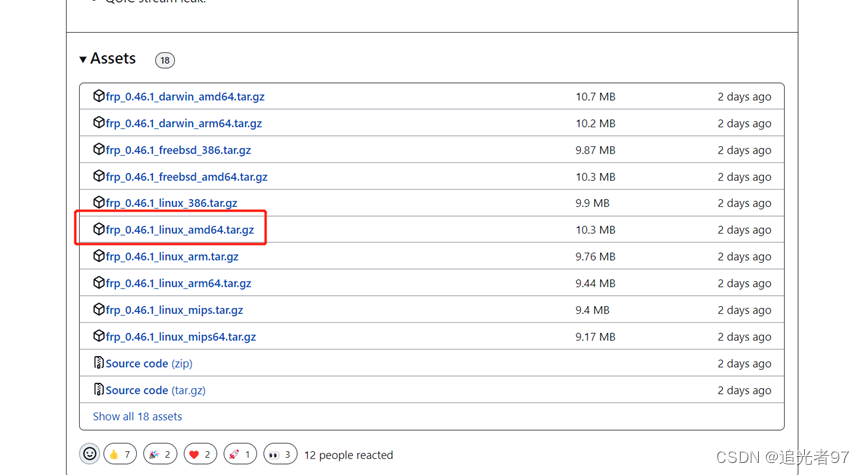Toggle the heart reaction with 2 votes
Viewport: 865px width, 475px height.
pos(200,454)
